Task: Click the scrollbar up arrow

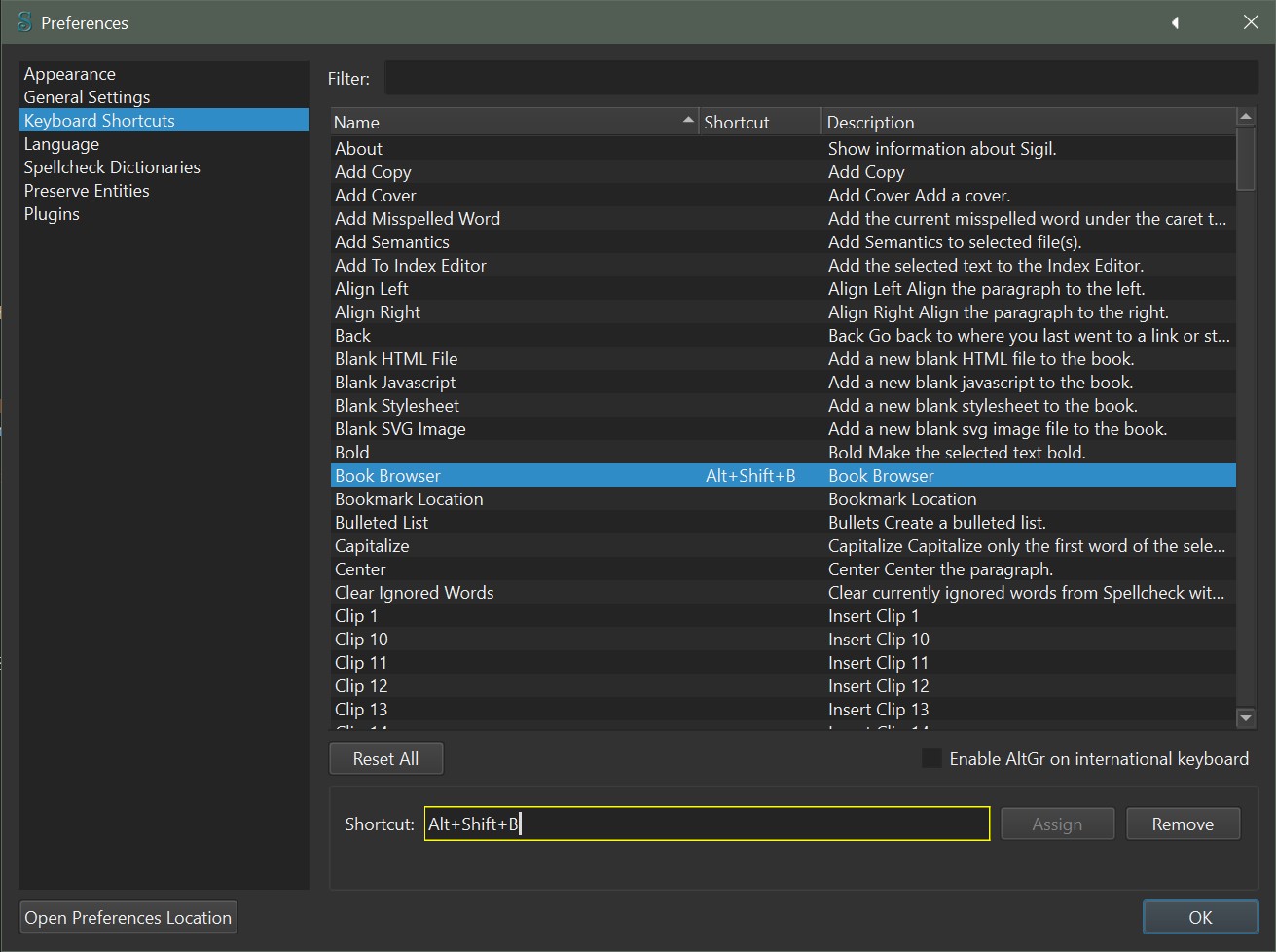Action: pos(1245,117)
